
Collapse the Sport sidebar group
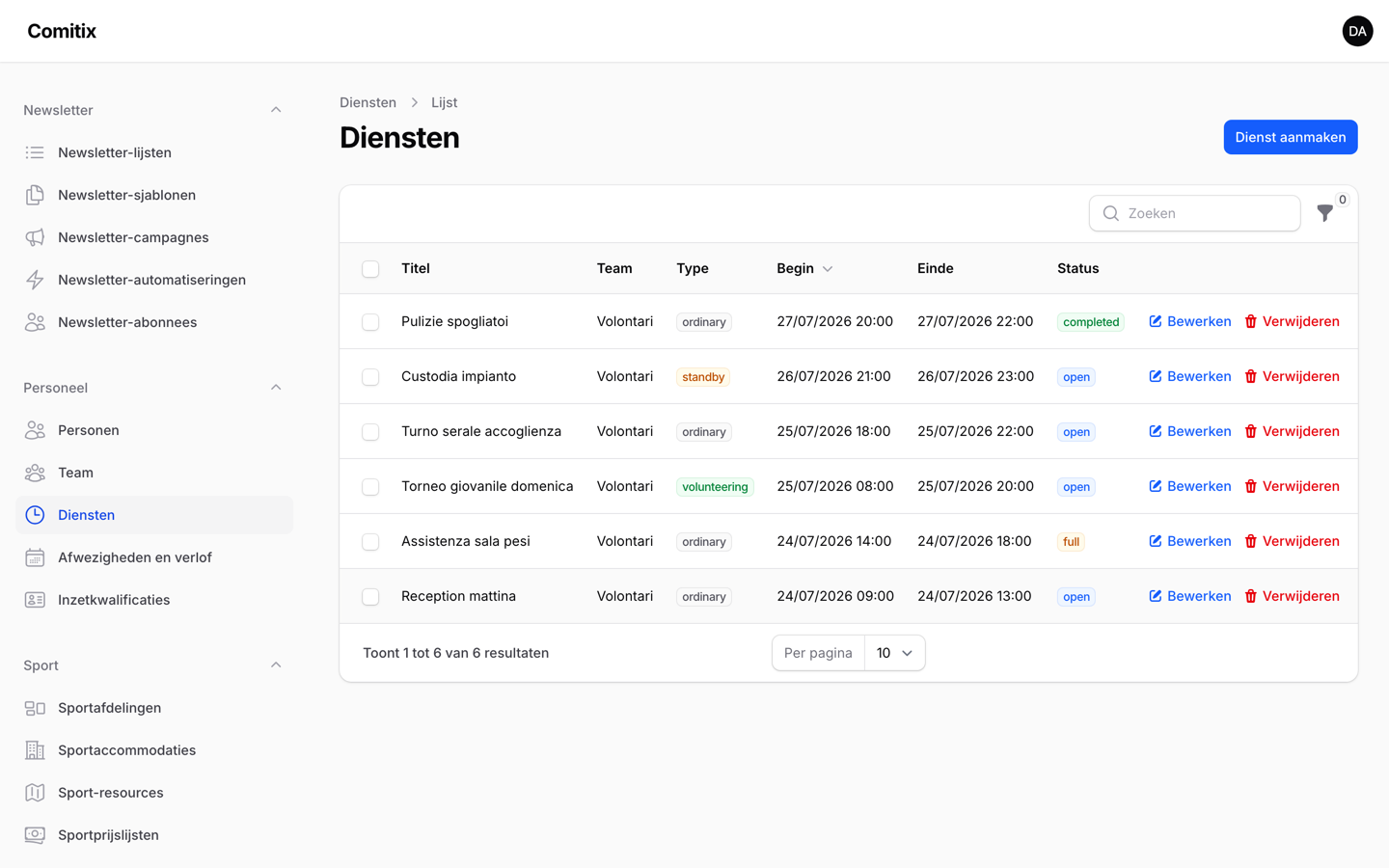coord(276,665)
